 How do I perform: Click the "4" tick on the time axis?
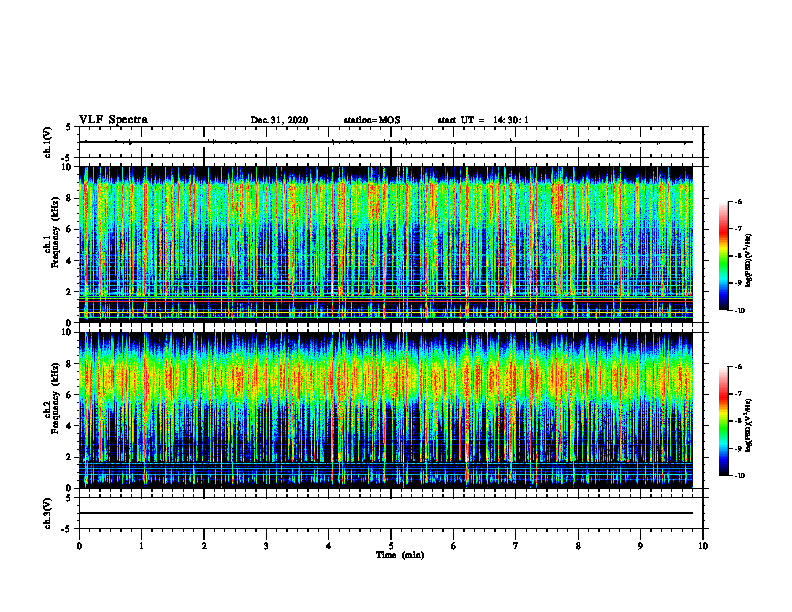point(329,546)
